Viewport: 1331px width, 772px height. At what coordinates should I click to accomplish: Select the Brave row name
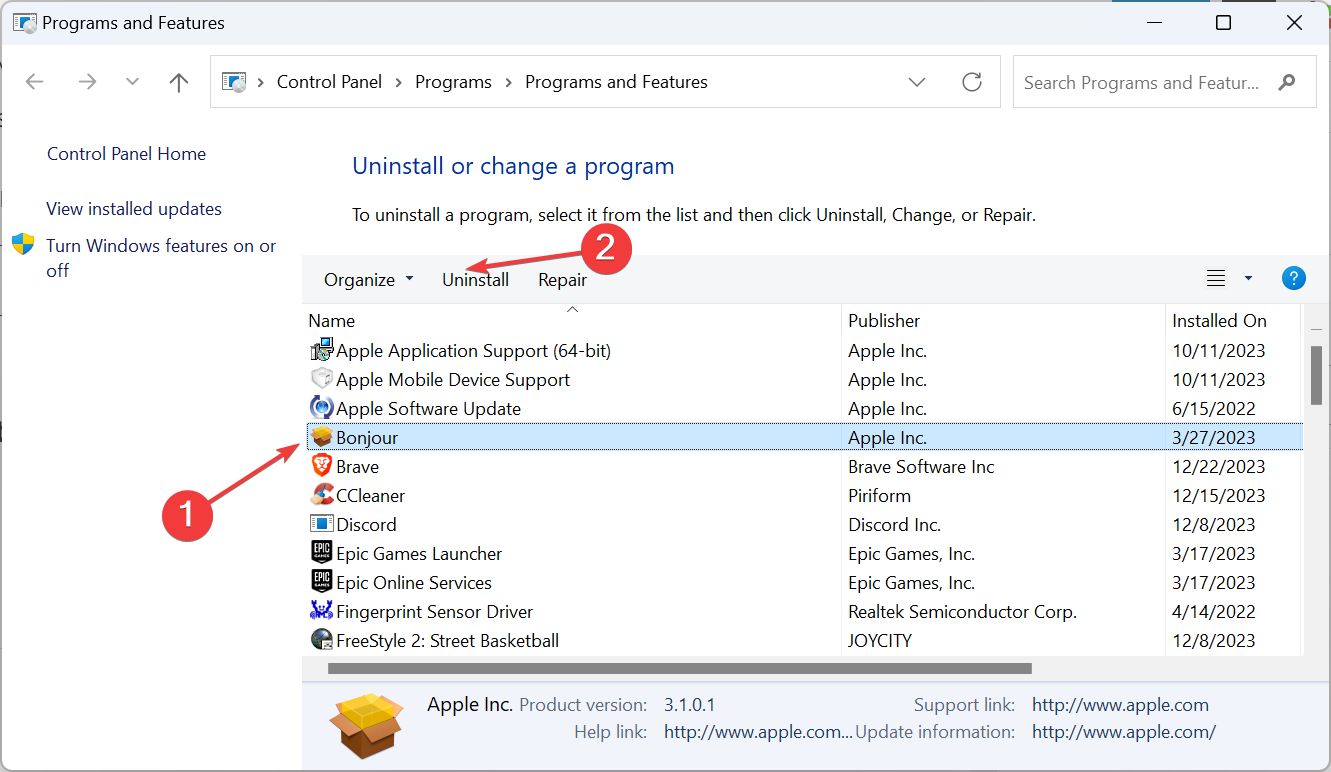click(x=357, y=467)
